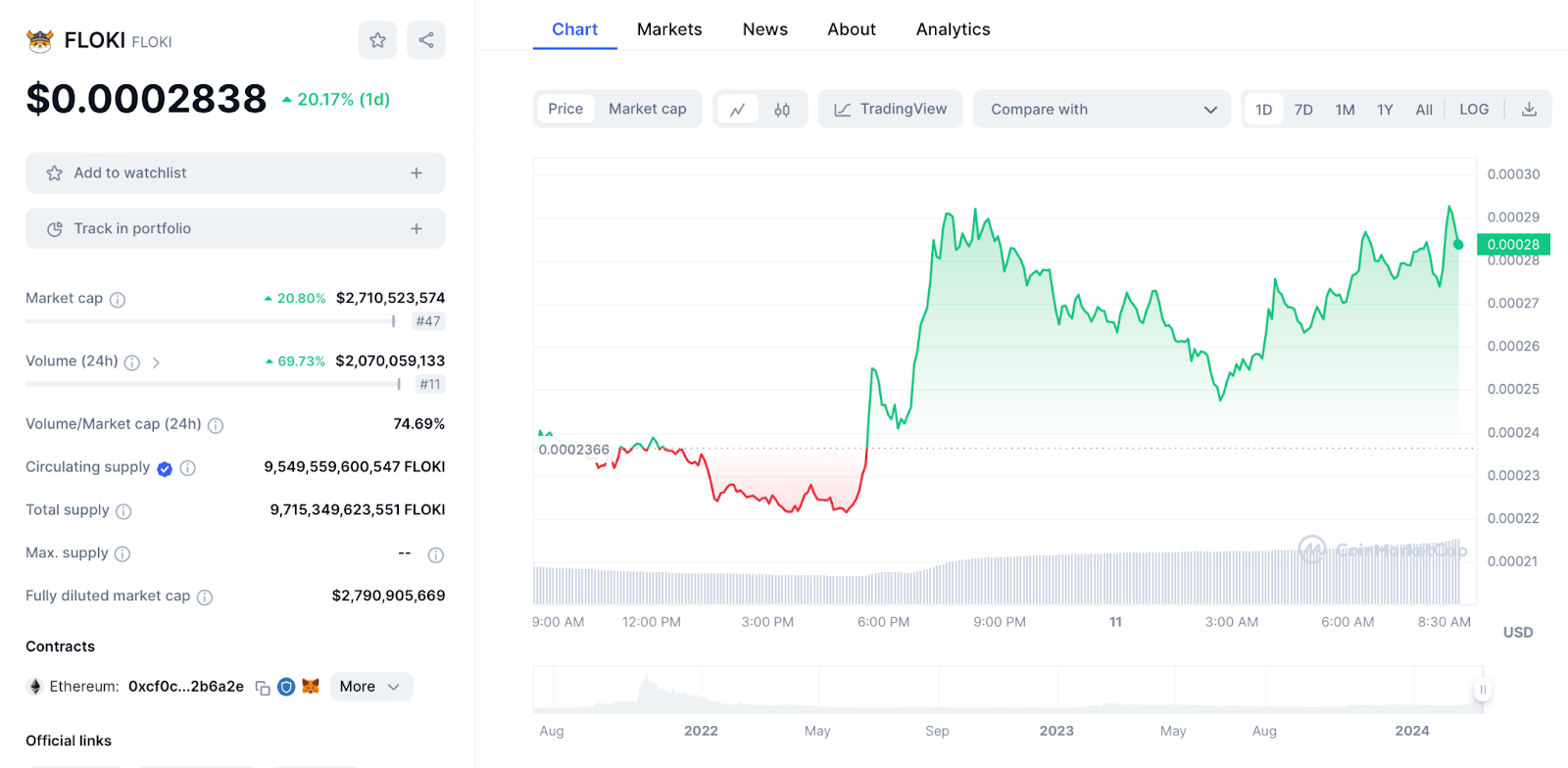The image size is (1568, 768).
Task: Click the 0.0002366 opening price label
Action: coord(574,450)
